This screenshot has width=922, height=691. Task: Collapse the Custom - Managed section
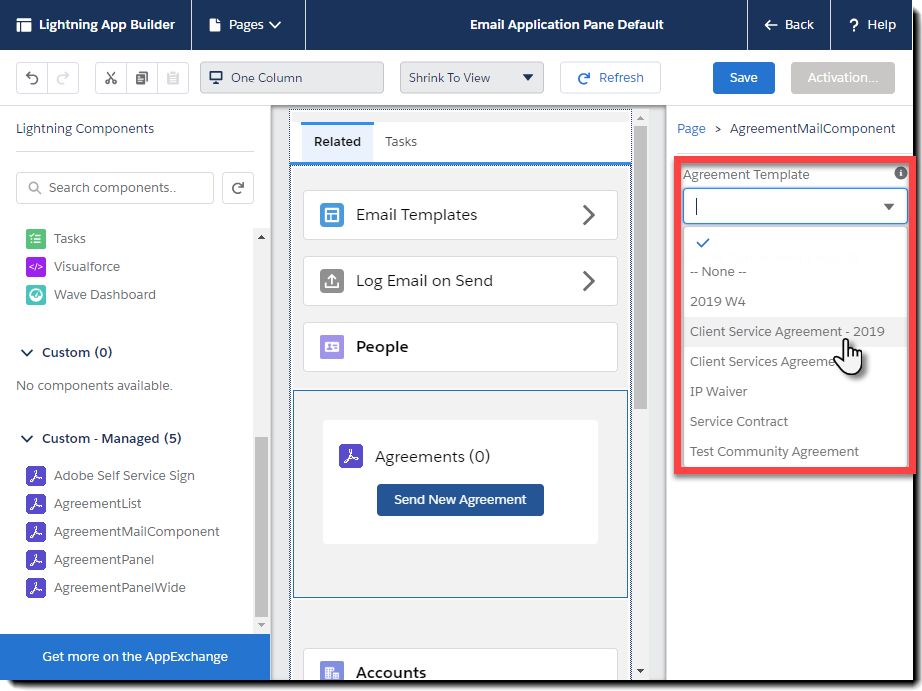point(26,439)
